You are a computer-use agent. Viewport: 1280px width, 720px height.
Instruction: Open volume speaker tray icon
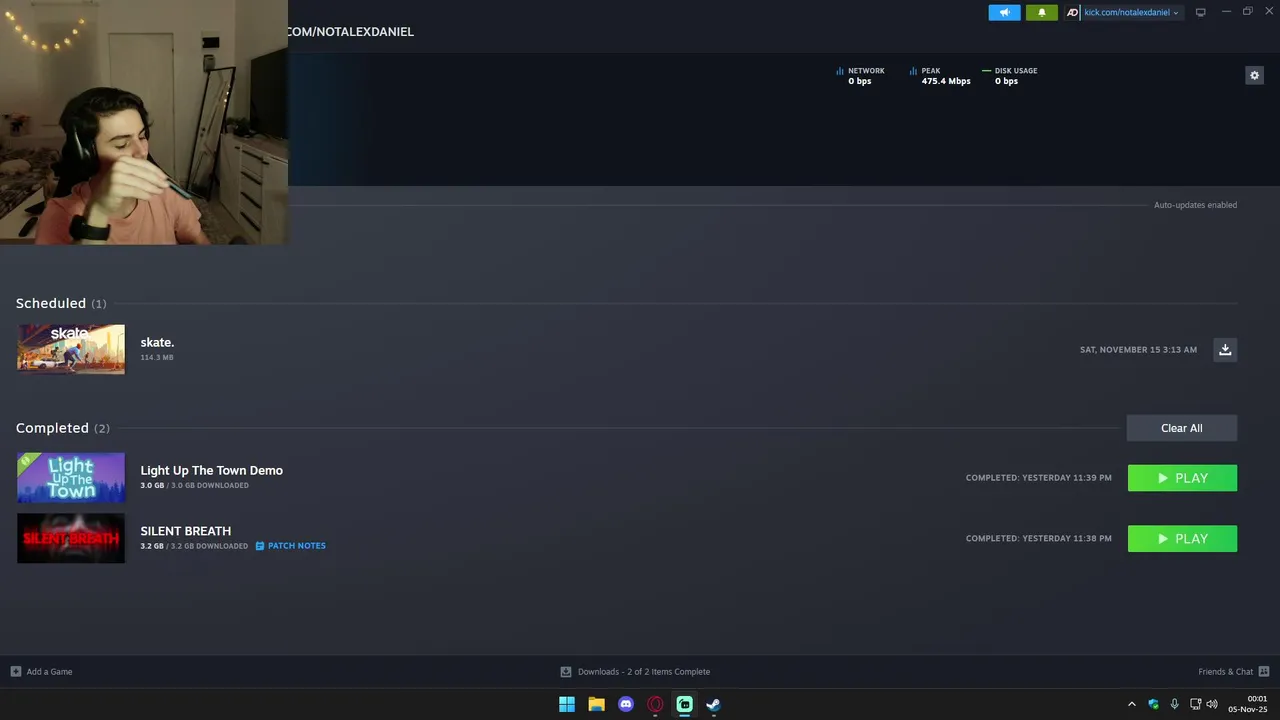pyautogui.click(x=1212, y=704)
